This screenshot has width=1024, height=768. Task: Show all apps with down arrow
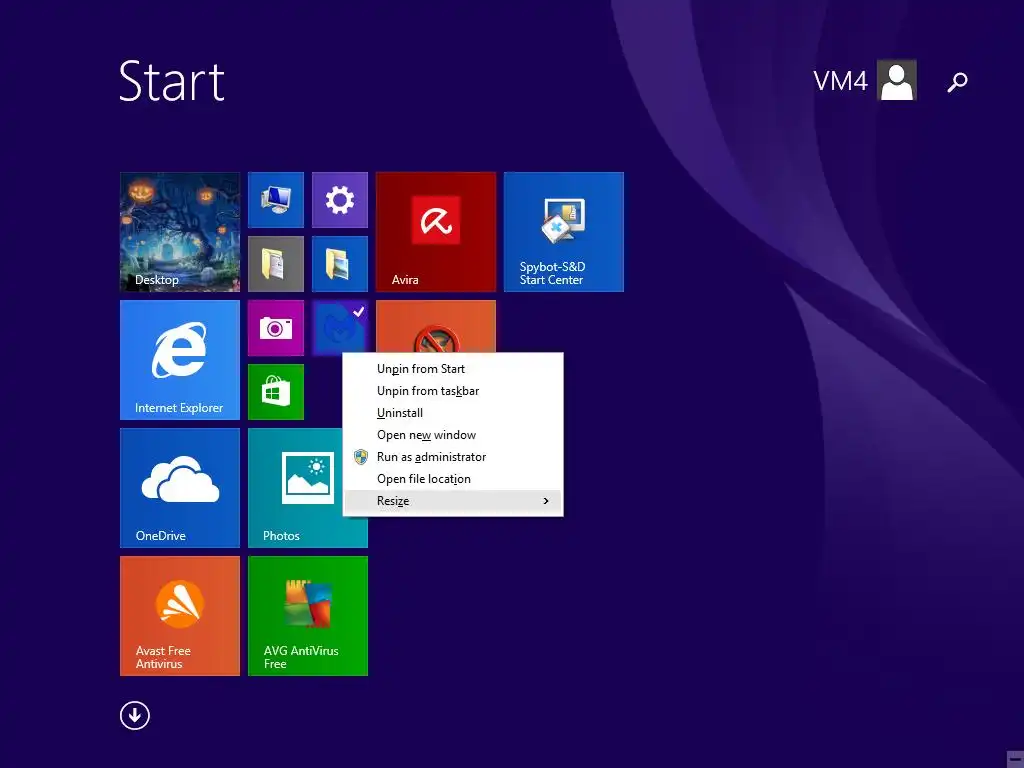click(135, 716)
